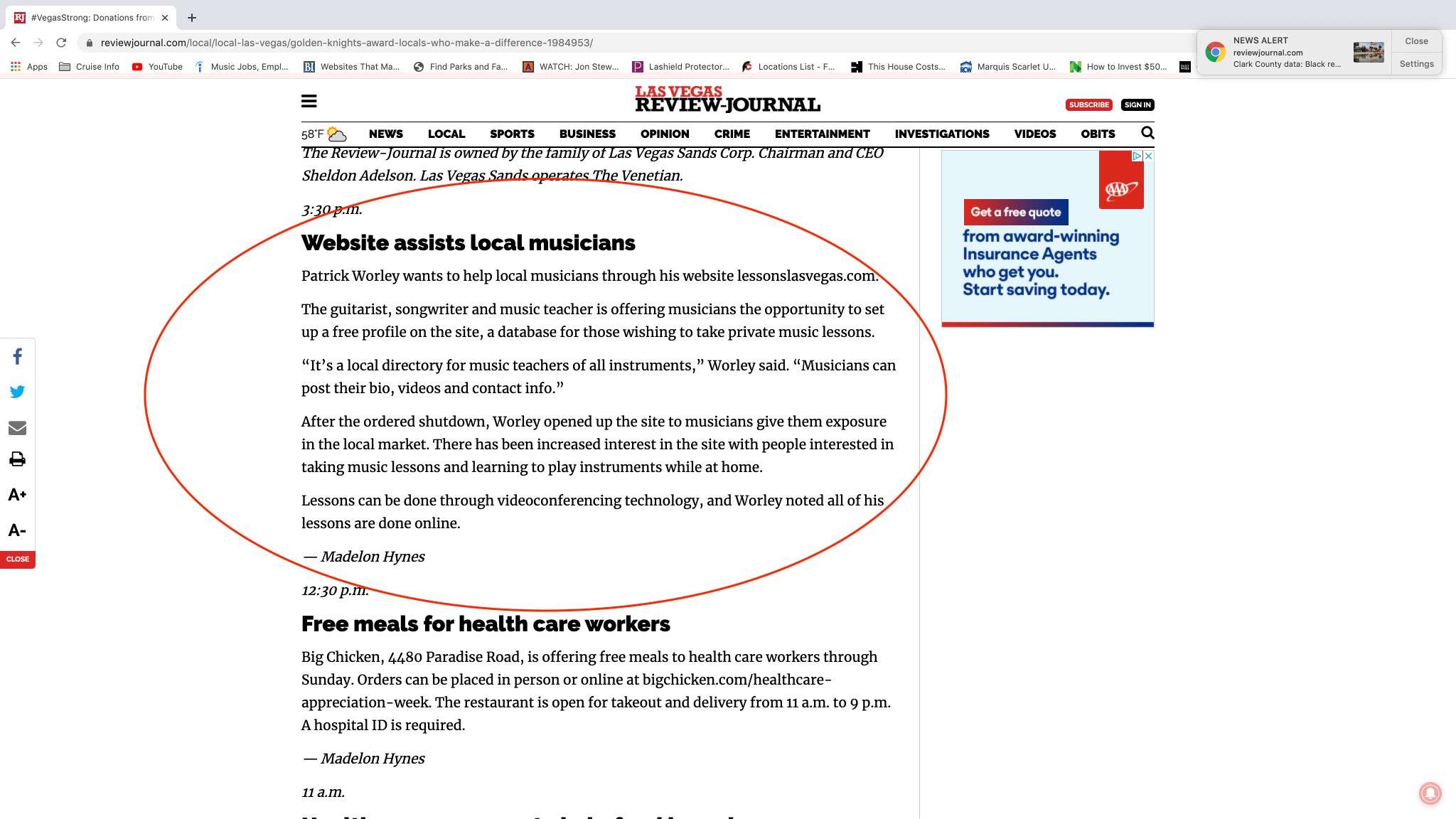Click the site search magnifier icon
The image size is (1456, 819).
[1147, 133]
